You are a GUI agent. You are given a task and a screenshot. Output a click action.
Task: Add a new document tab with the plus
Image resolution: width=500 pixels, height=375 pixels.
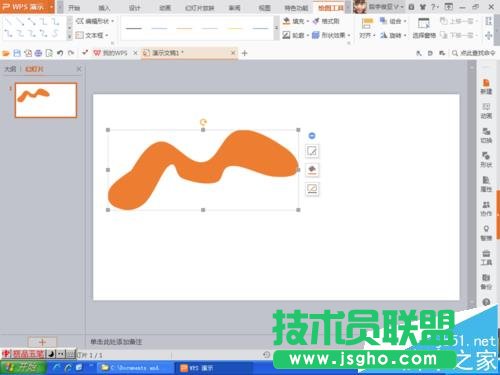pos(244,53)
